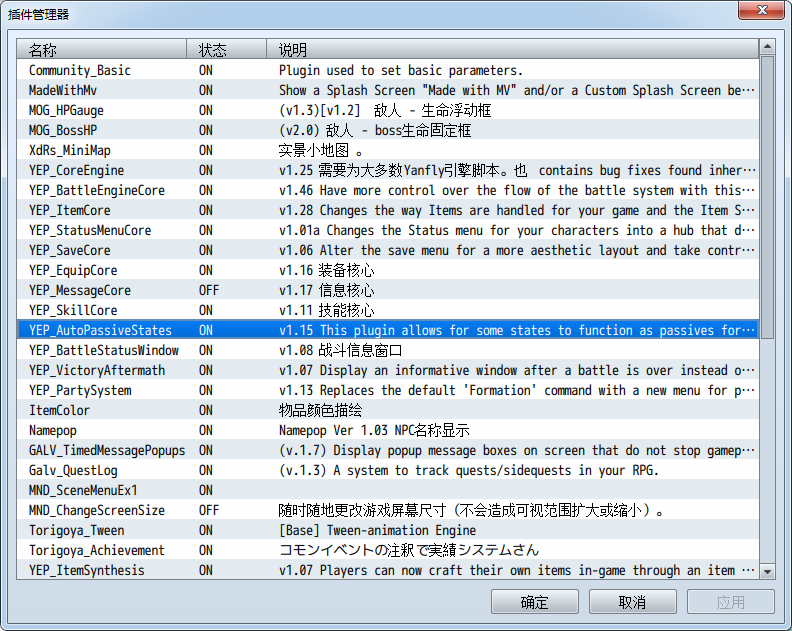
Task: Click the 物品颜色描绘 description text
Action: (x=320, y=410)
